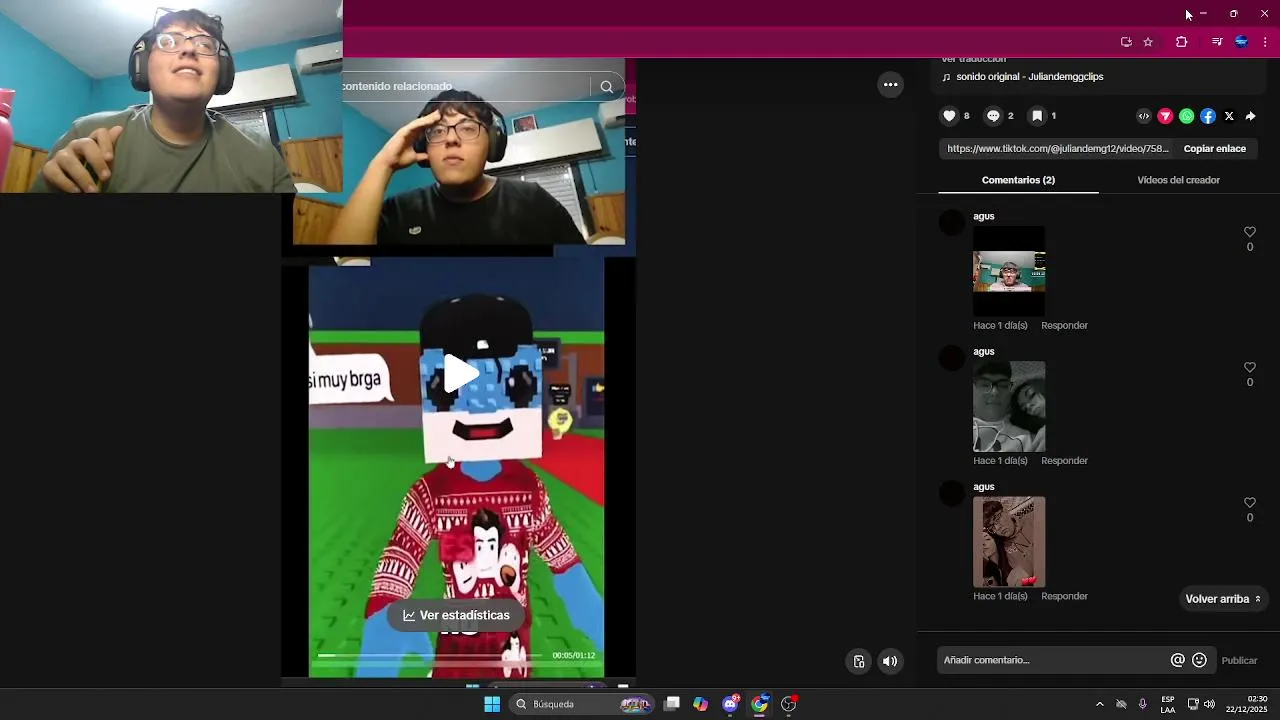Share via the red paper-plane icon
The image size is (1280, 720).
tap(1165, 116)
